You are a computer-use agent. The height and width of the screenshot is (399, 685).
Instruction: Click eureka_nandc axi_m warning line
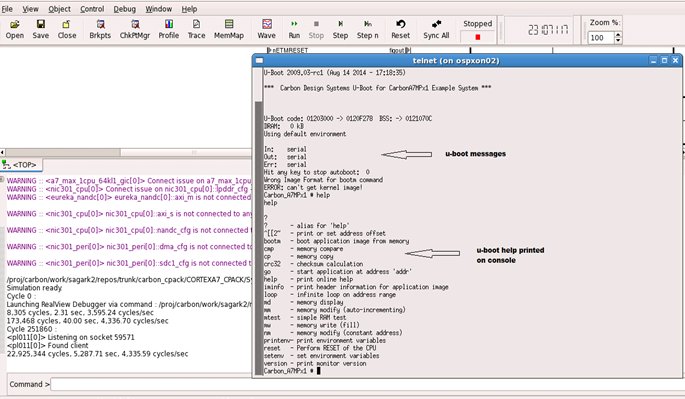pos(129,197)
